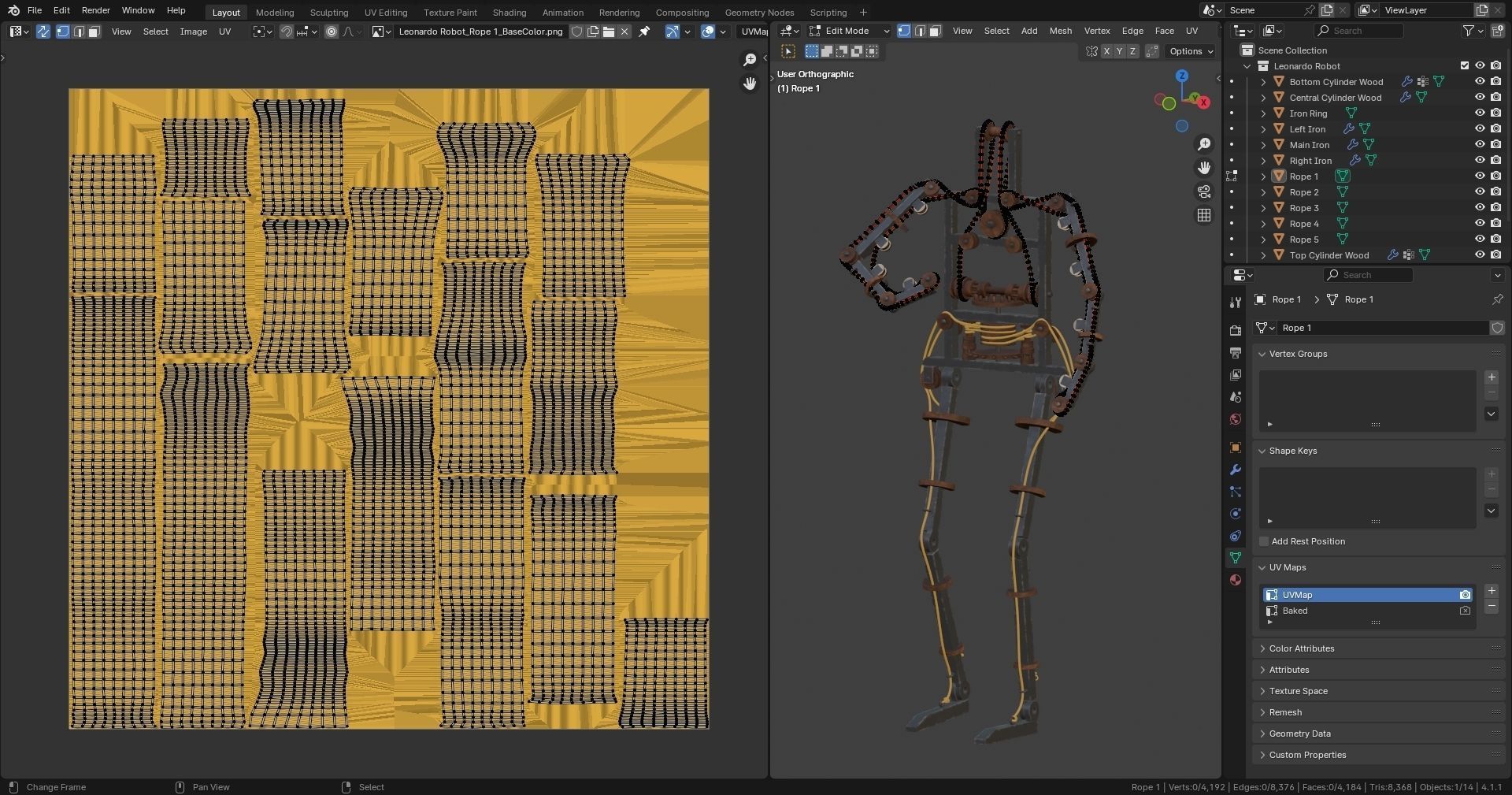Open the outliner filter dropdown
This screenshot has width=1512, height=795.
(x=1473, y=31)
